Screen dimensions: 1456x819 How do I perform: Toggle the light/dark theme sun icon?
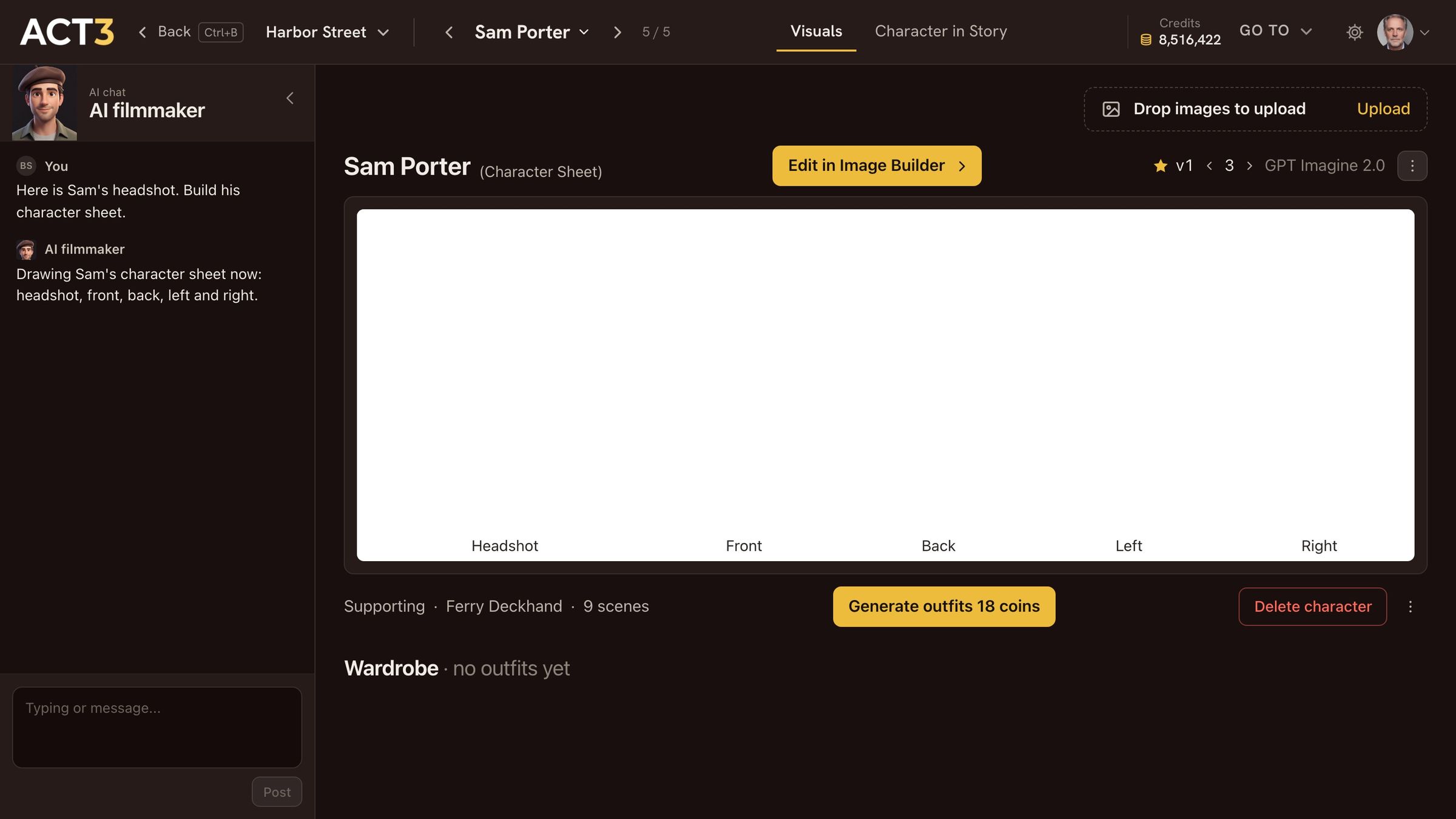tap(1354, 32)
